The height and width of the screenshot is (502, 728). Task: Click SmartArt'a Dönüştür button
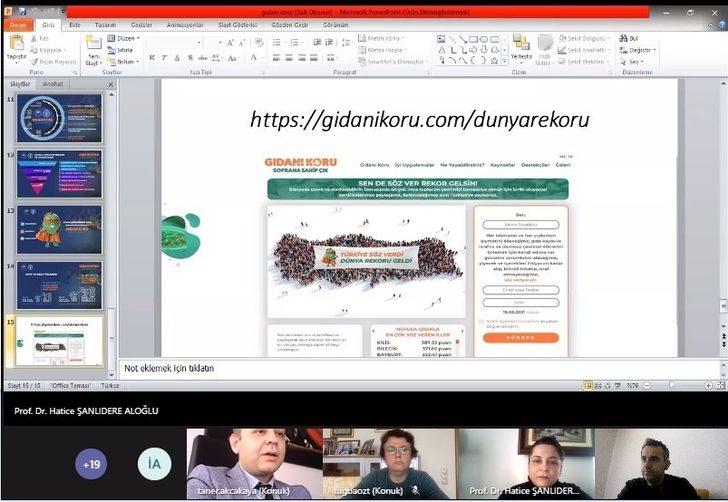(x=391, y=61)
